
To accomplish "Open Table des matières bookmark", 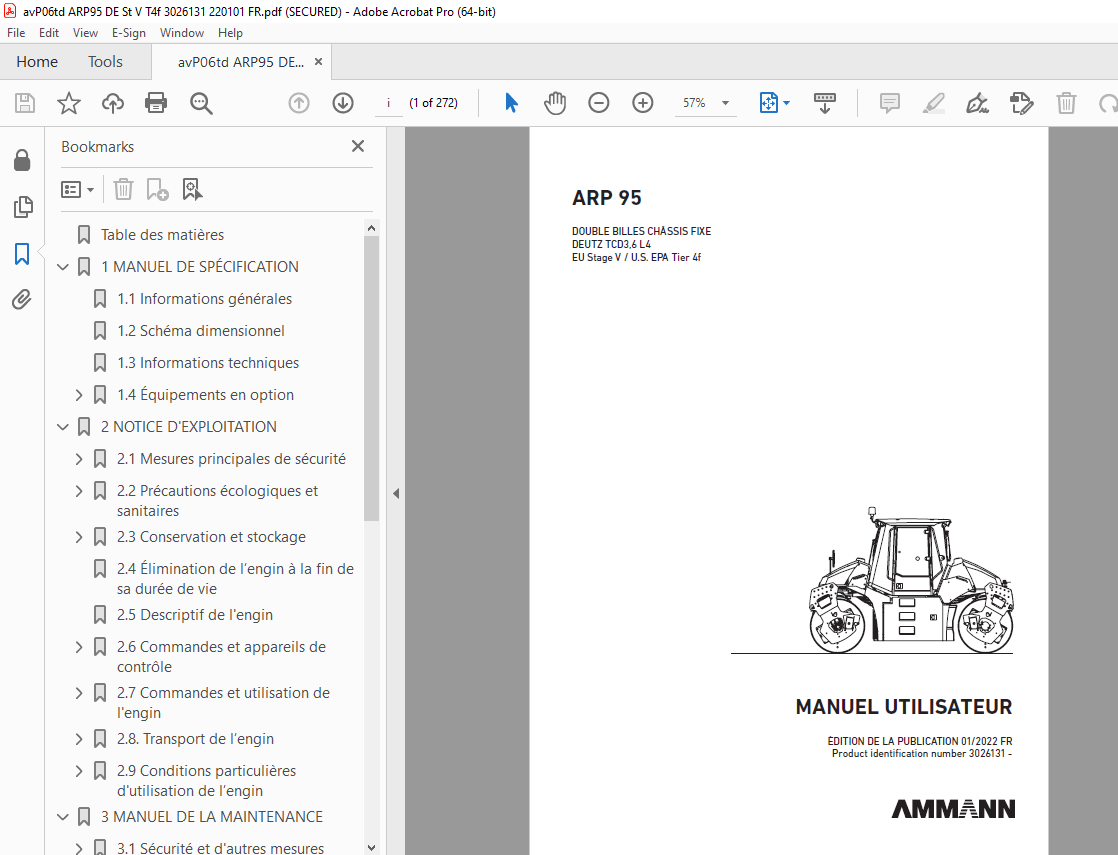I will click(x=162, y=235).
